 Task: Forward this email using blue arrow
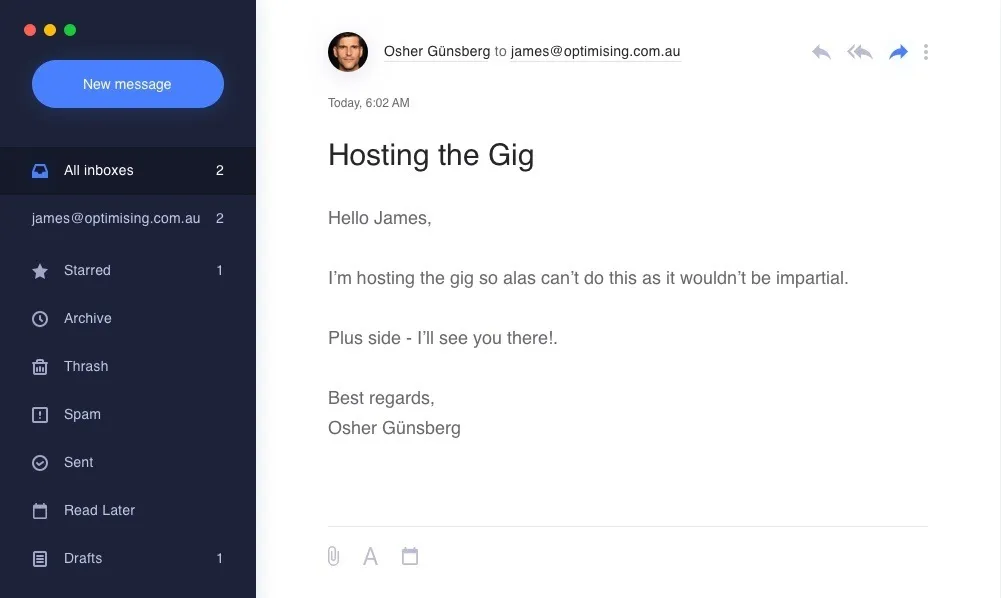click(x=898, y=52)
